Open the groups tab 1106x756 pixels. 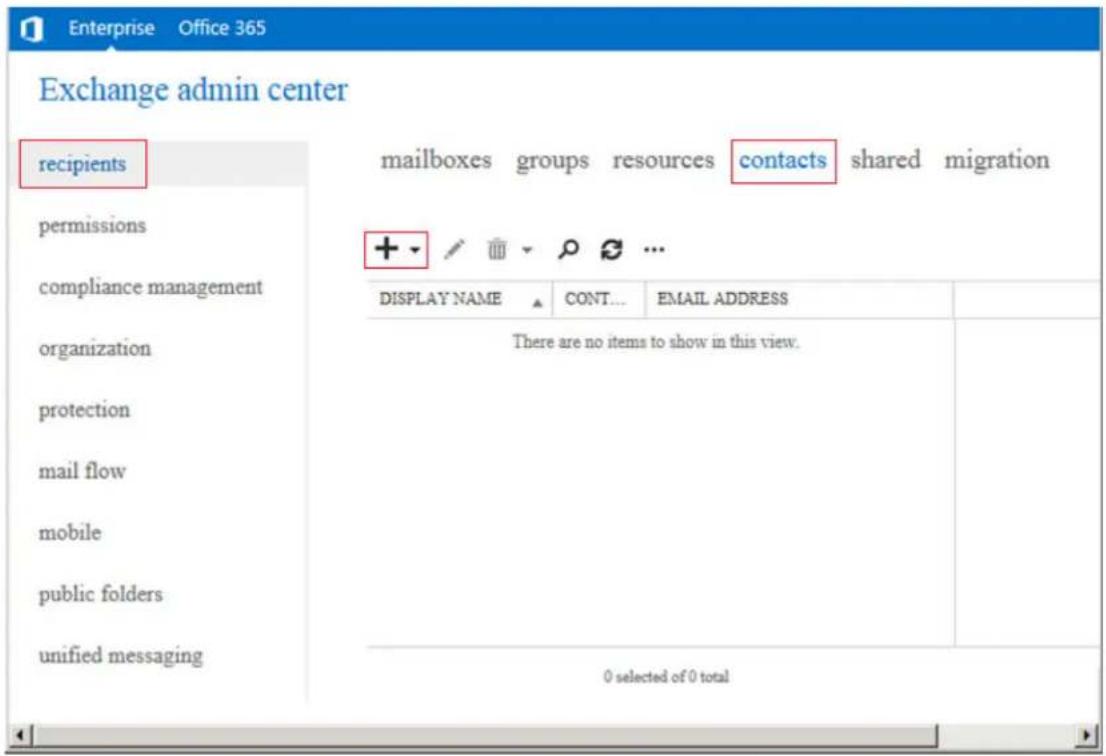click(552, 161)
